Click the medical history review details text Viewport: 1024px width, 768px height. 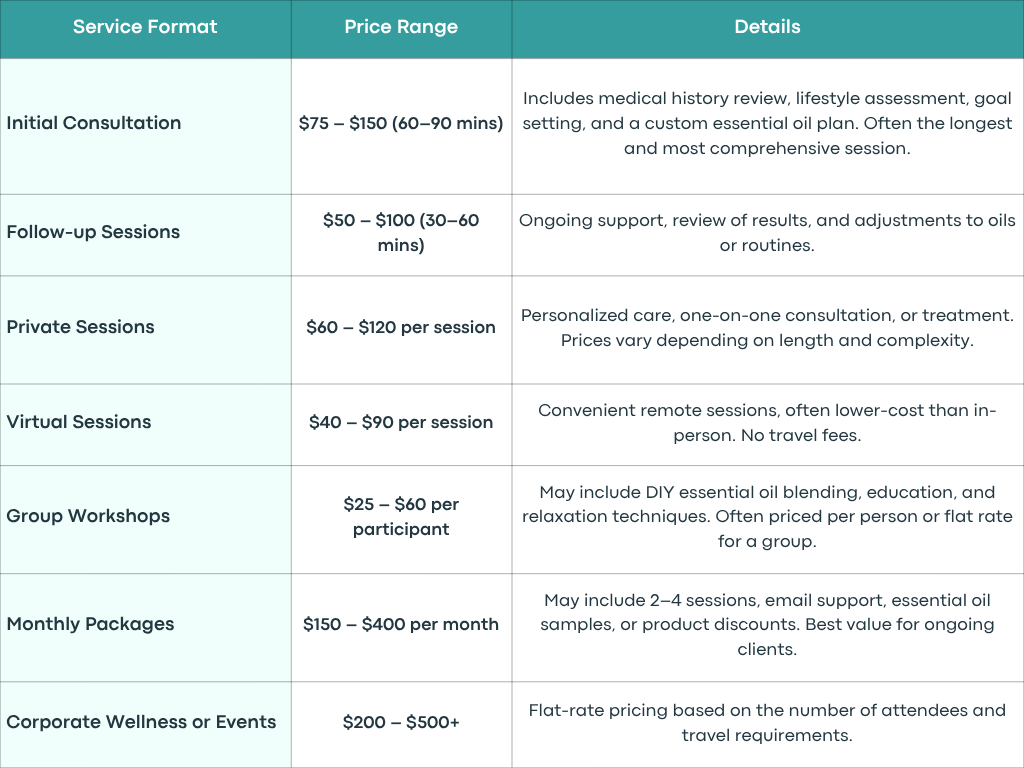tap(767, 123)
